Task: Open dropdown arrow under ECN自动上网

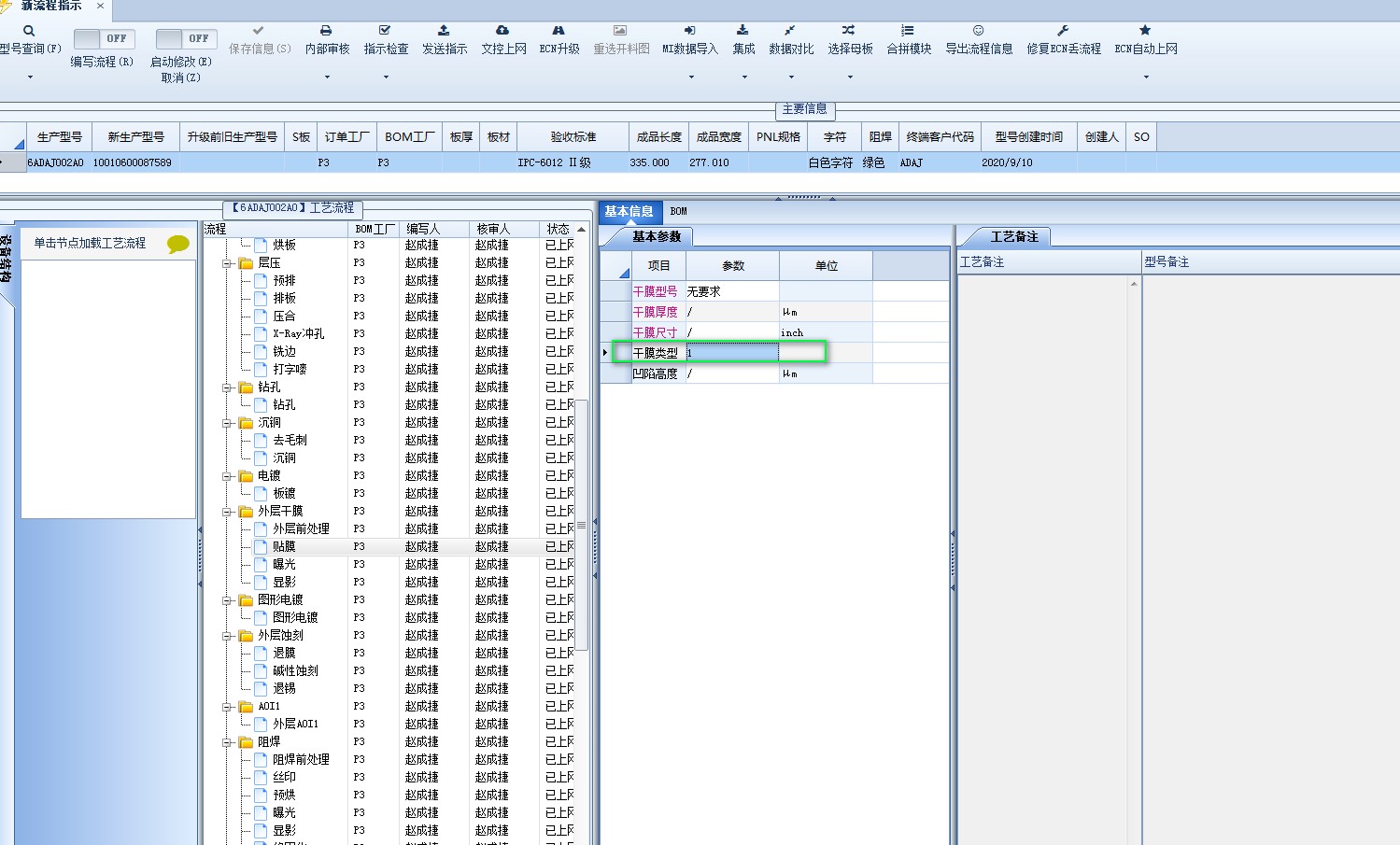Action: coord(1146,77)
